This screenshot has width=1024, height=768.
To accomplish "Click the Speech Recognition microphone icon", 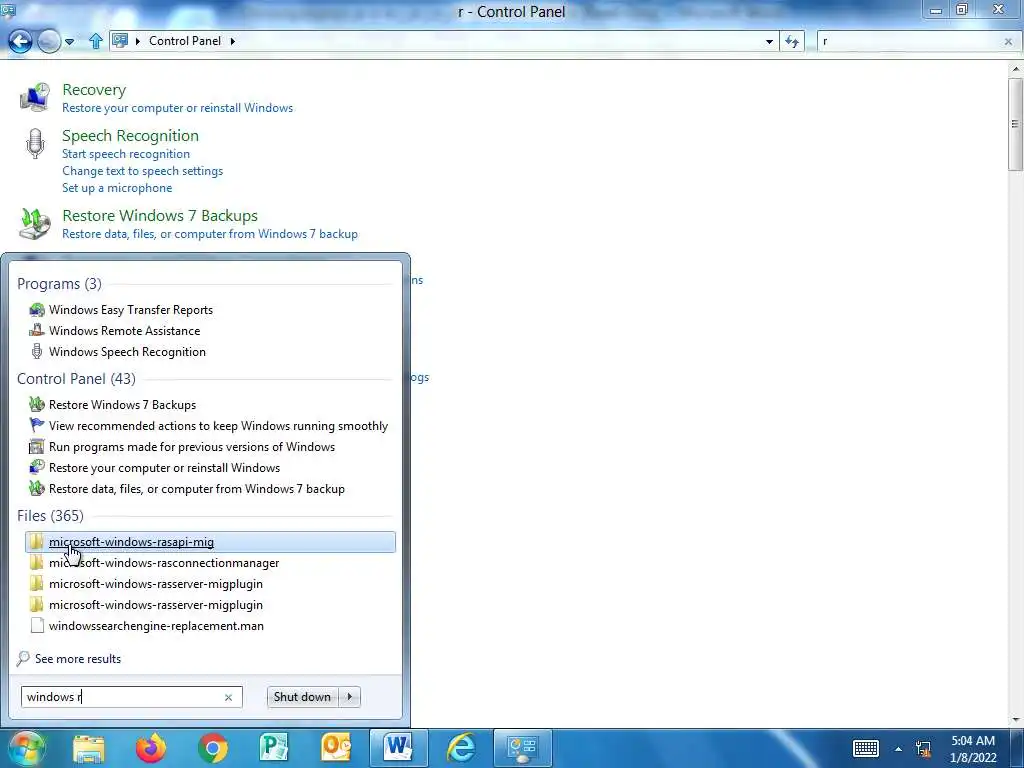I will click(x=35, y=144).
